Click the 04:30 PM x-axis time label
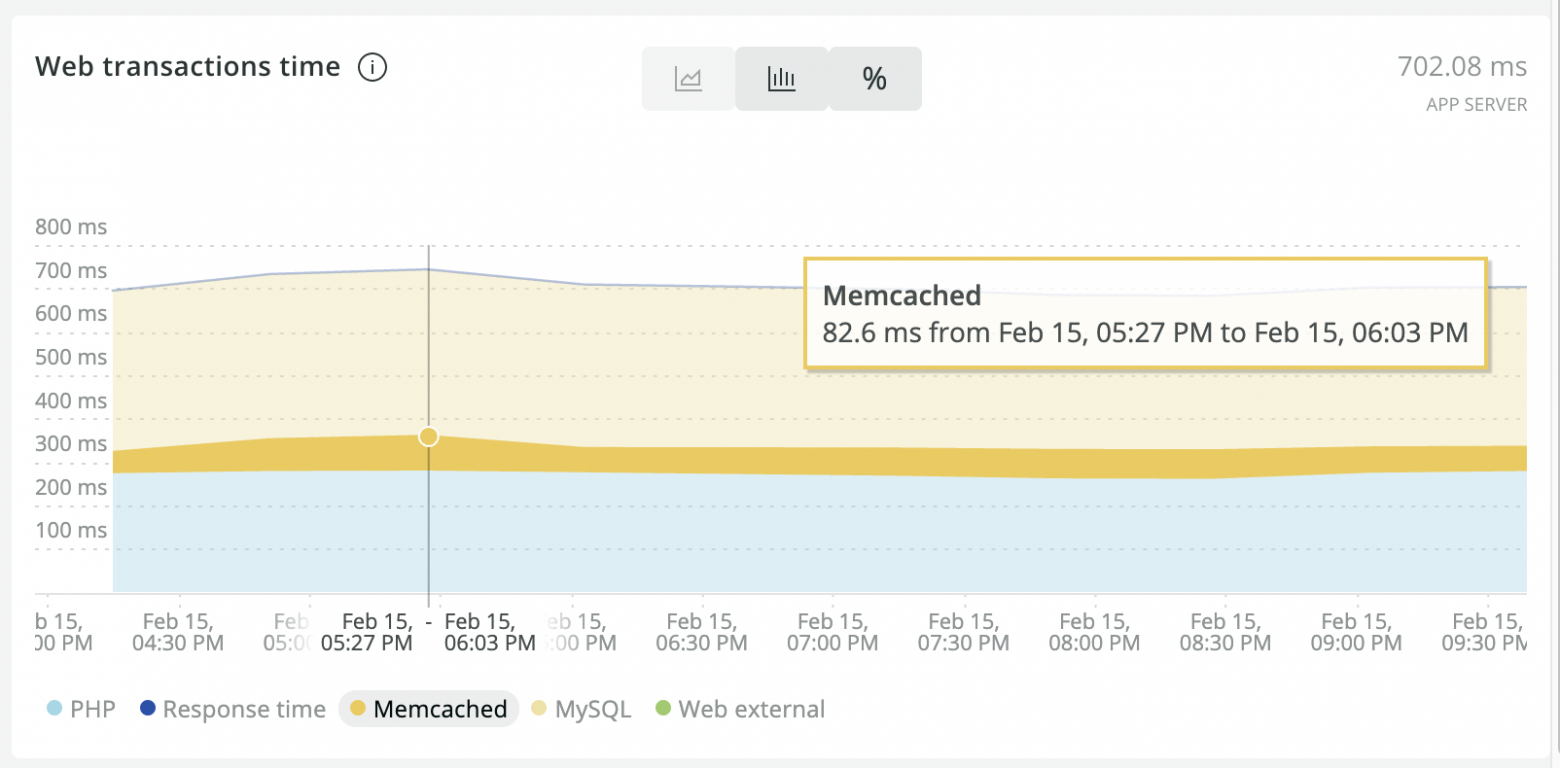The width and height of the screenshot is (1560, 768). click(x=178, y=632)
